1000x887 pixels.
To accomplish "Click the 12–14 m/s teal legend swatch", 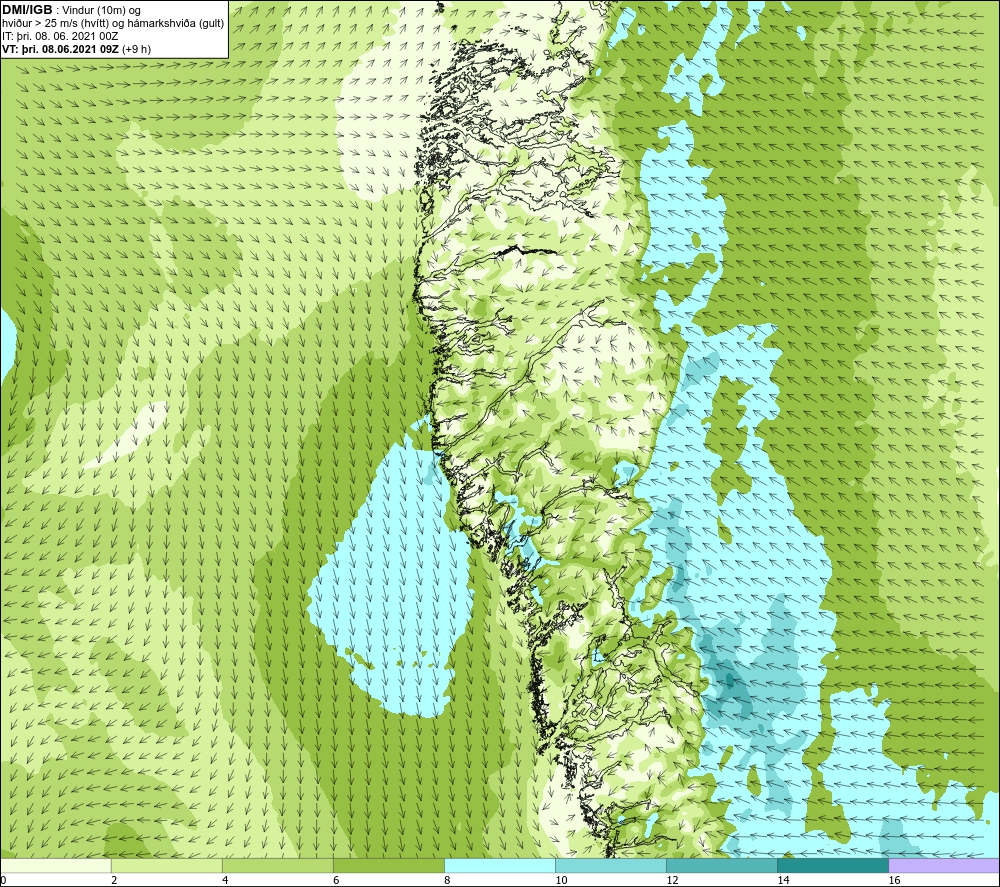I will [722, 866].
